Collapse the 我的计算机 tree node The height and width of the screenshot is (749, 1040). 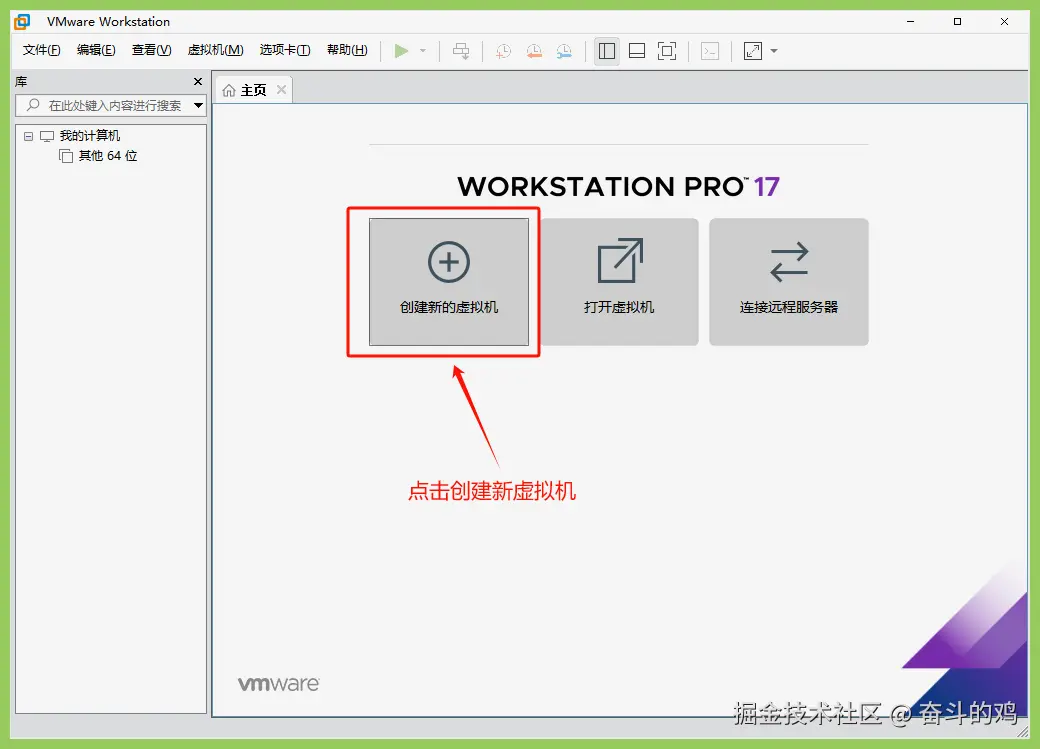(x=29, y=136)
